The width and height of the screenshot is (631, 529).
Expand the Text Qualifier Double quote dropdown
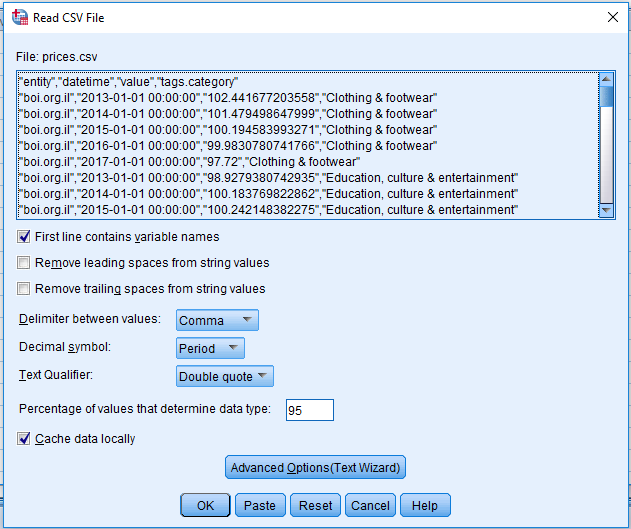pos(225,377)
